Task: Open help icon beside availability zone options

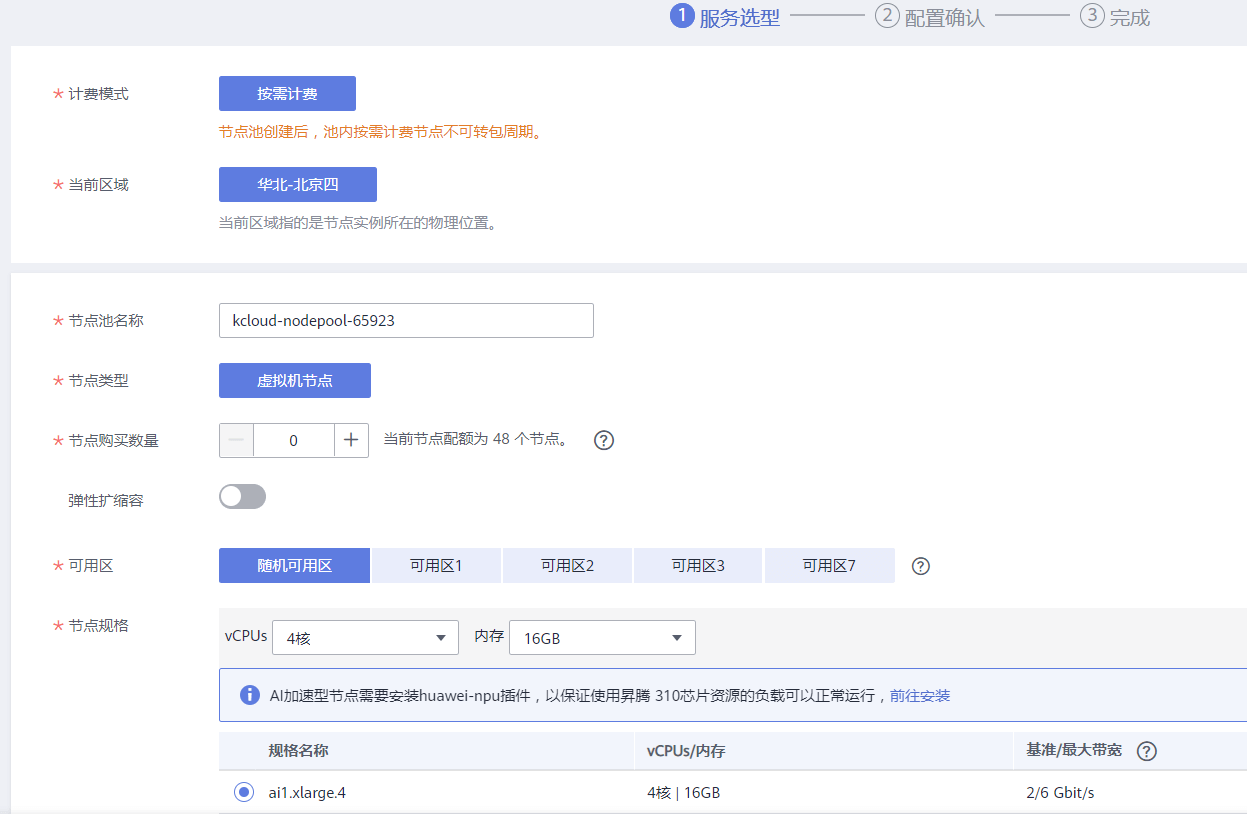Action: [921, 566]
